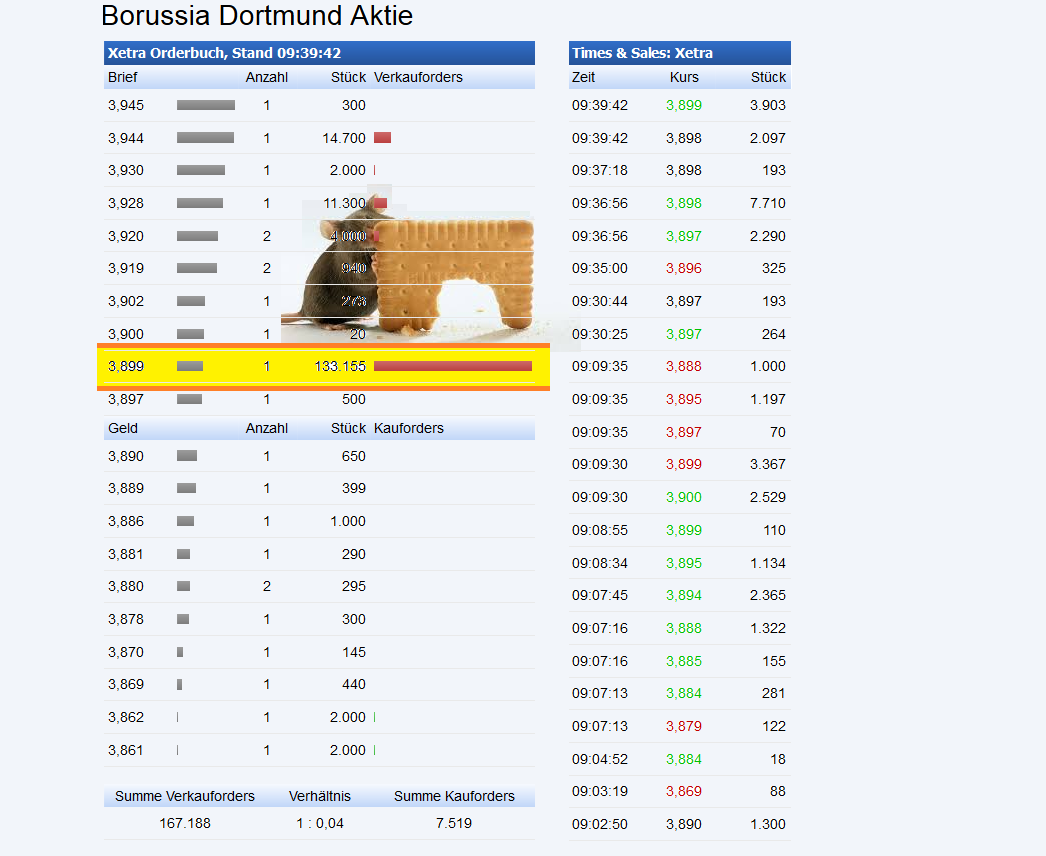The height and width of the screenshot is (856, 1046).
Task: Select the total sell orders value 167.188
Action: pos(185,824)
